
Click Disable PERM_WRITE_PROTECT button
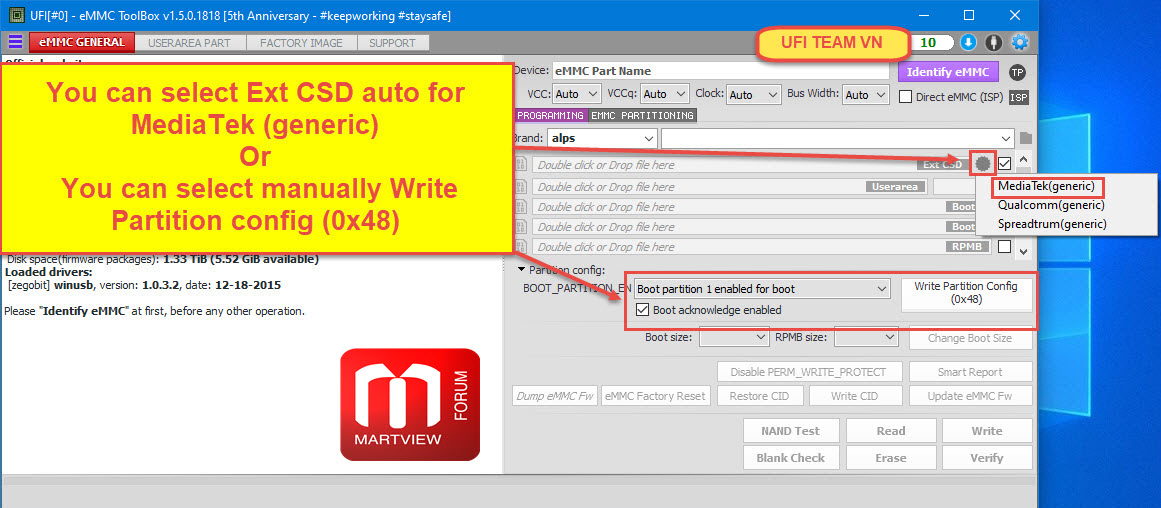click(x=810, y=372)
